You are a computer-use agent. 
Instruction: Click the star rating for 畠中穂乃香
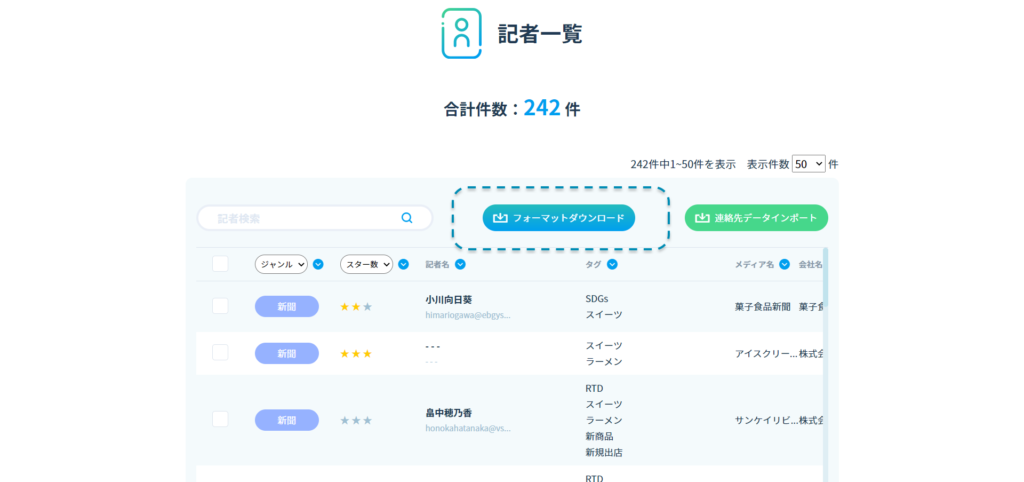(x=356, y=421)
